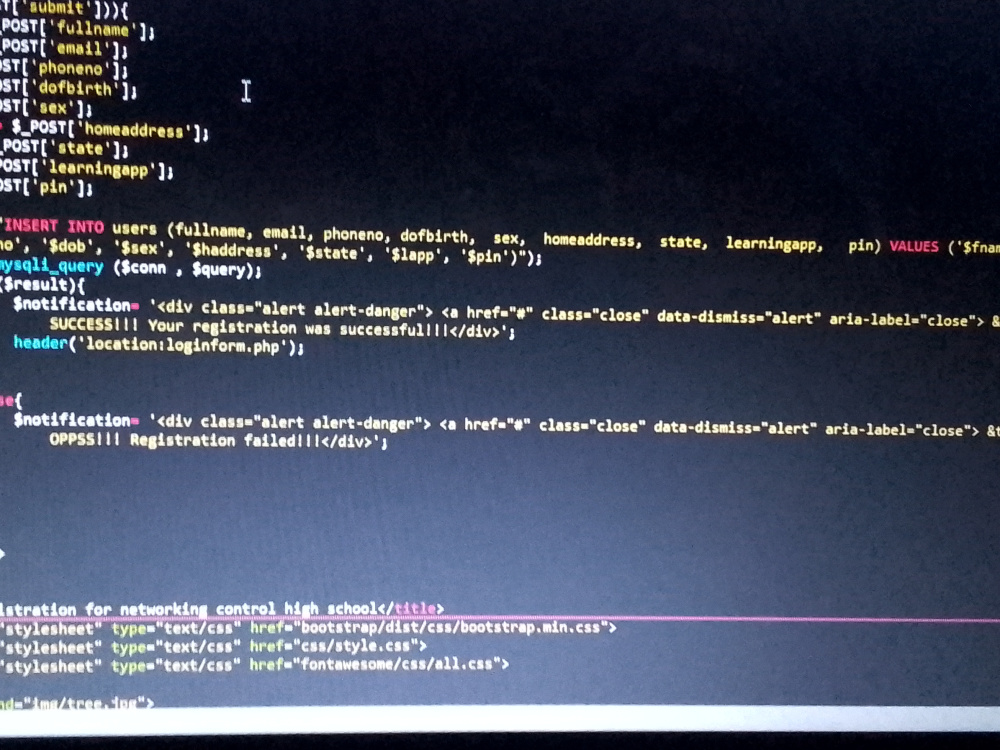Click the 'pin' POST key

click(x=52, y=188)
